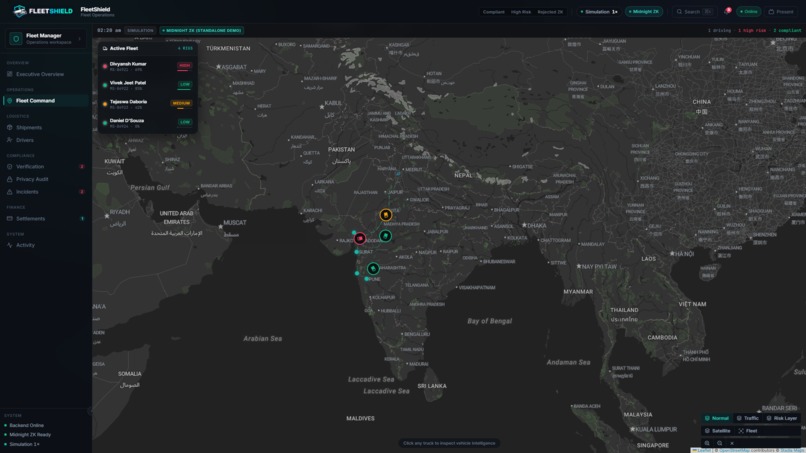Open Privacy Audit page
Screen dimensions: 806x453
click(45, 179)
